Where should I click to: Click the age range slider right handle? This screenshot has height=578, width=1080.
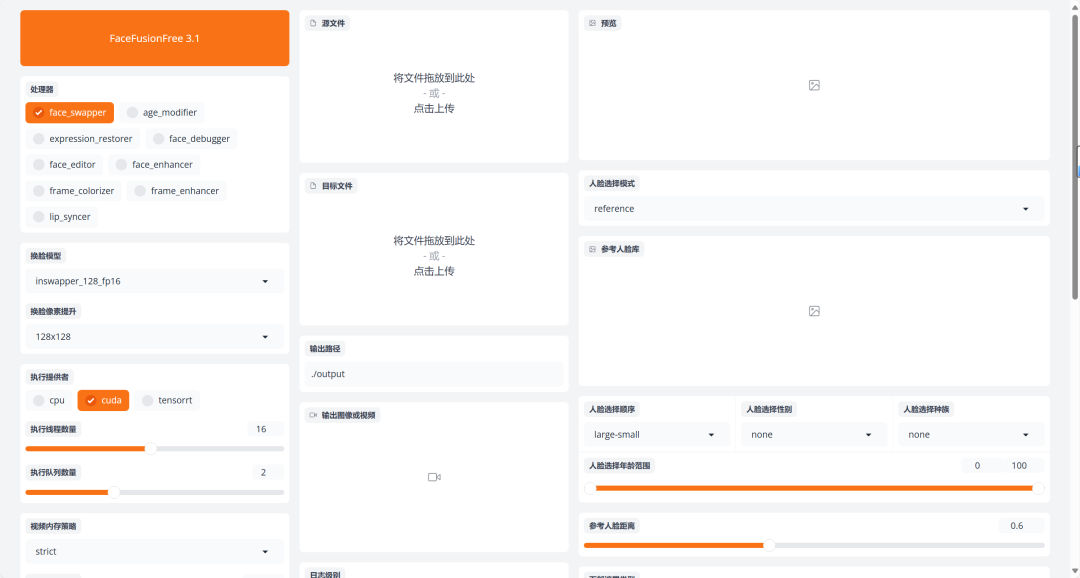coord(1038,488)
